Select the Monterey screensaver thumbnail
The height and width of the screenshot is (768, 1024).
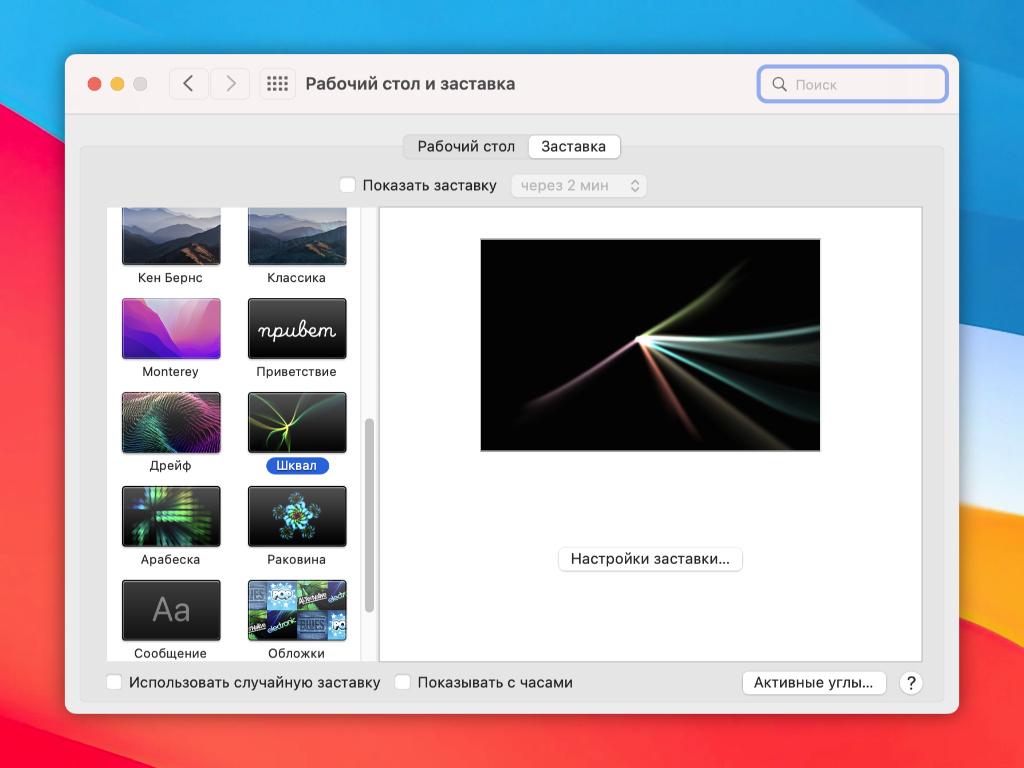point(171,329)
